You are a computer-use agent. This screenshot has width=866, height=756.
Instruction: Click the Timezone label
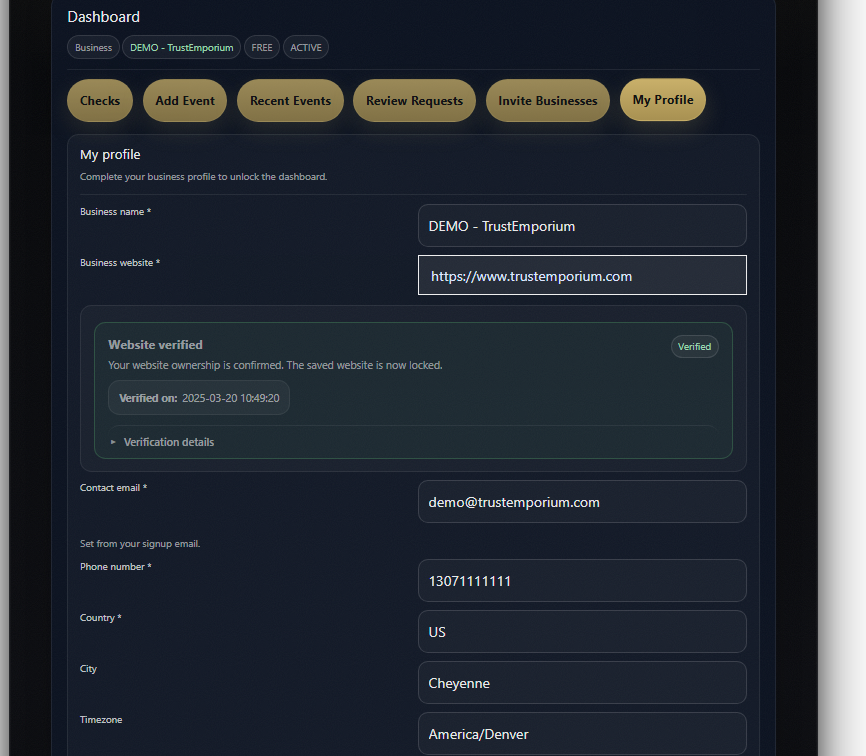click(101, 720)
